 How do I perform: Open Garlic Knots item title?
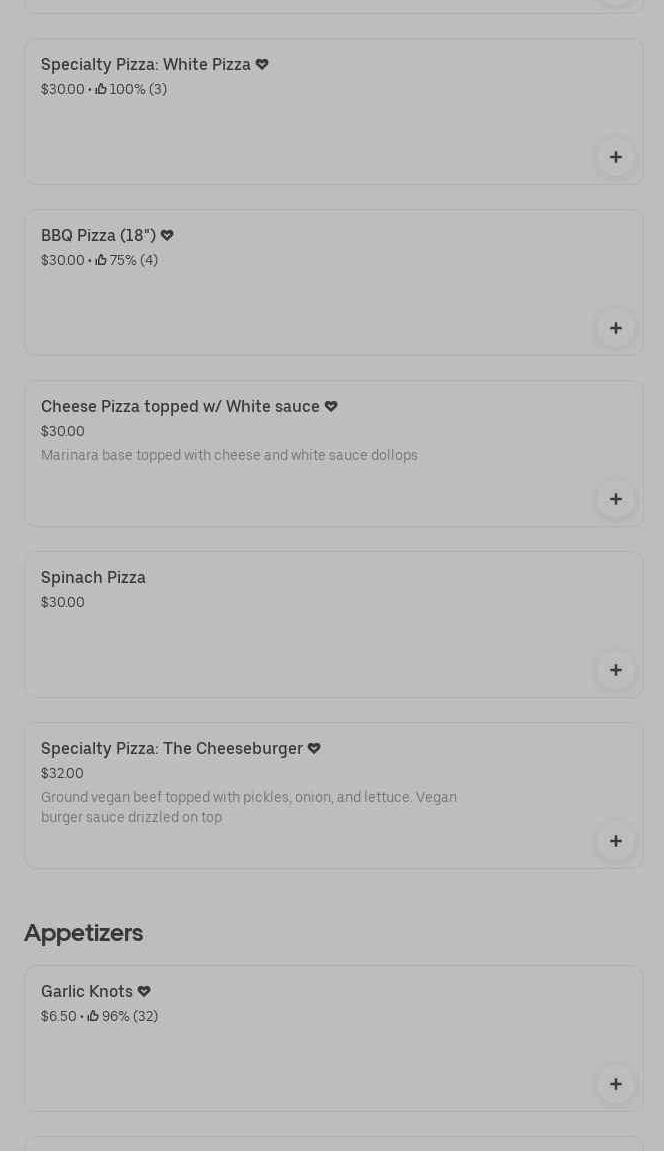coord(87,992)
